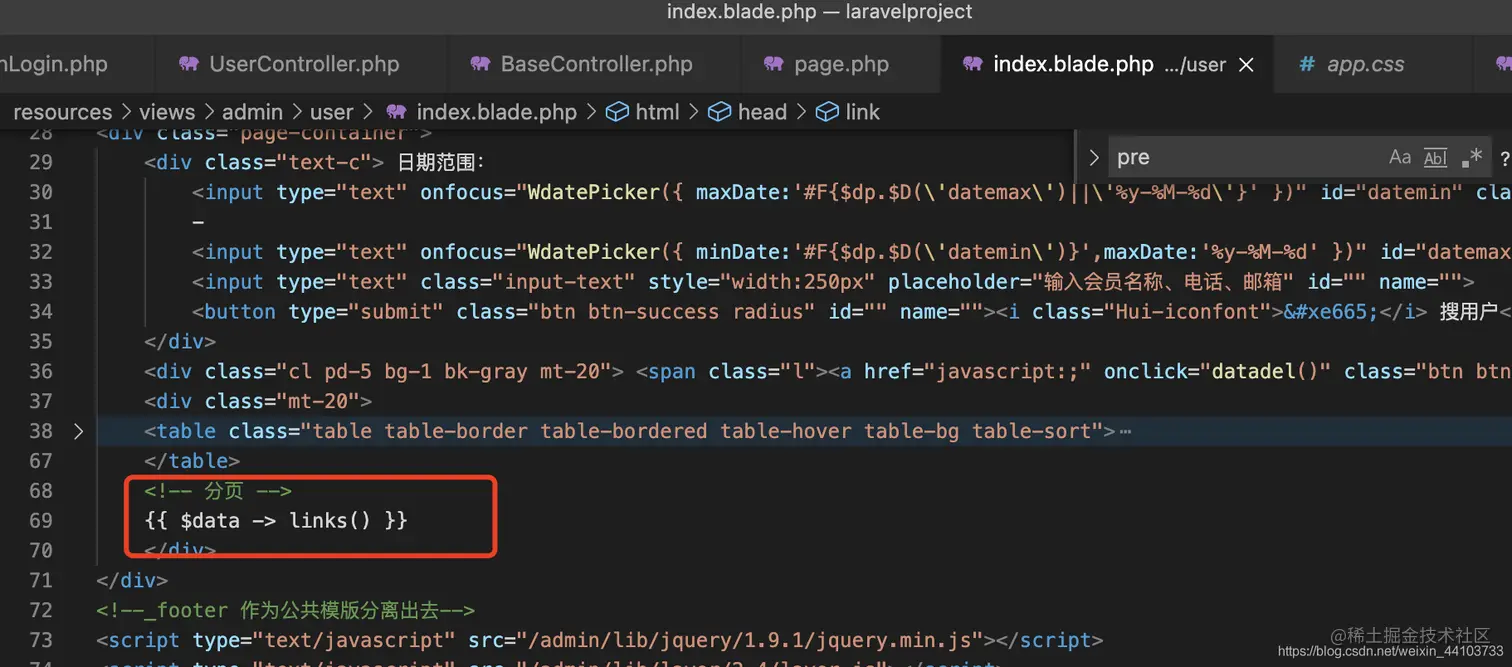1512x667 pixels.
Task: Open the user breadcrumb segment
Action: coord(331,112)
